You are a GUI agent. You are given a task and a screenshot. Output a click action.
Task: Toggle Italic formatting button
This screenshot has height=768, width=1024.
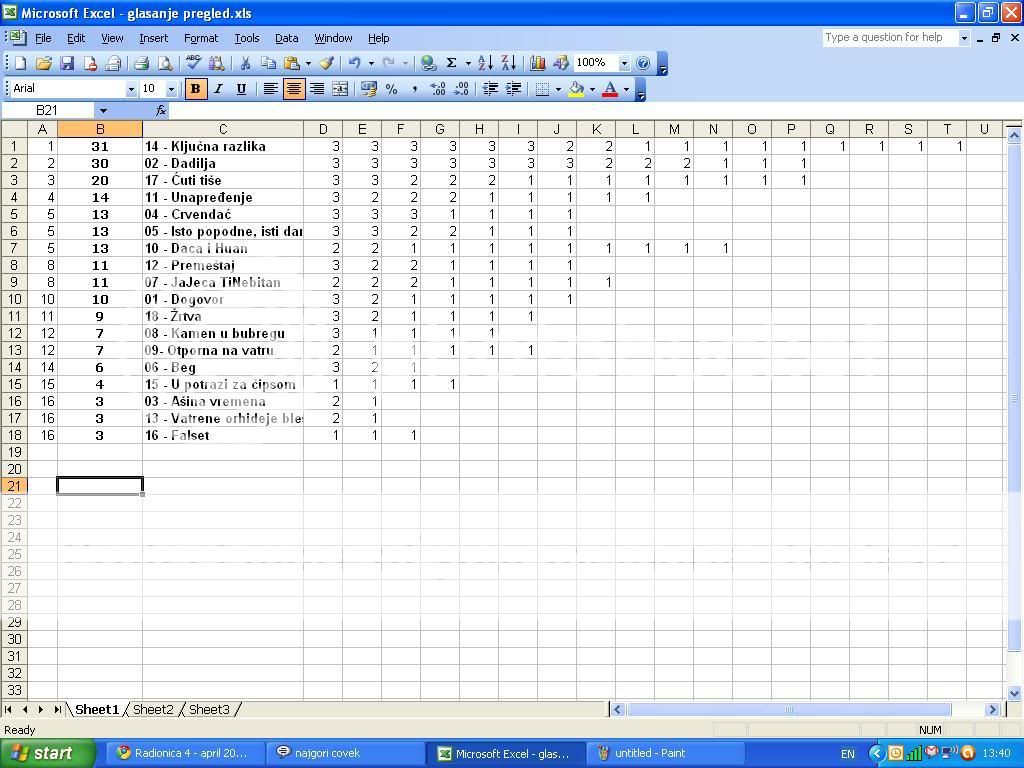click(218, 89)
